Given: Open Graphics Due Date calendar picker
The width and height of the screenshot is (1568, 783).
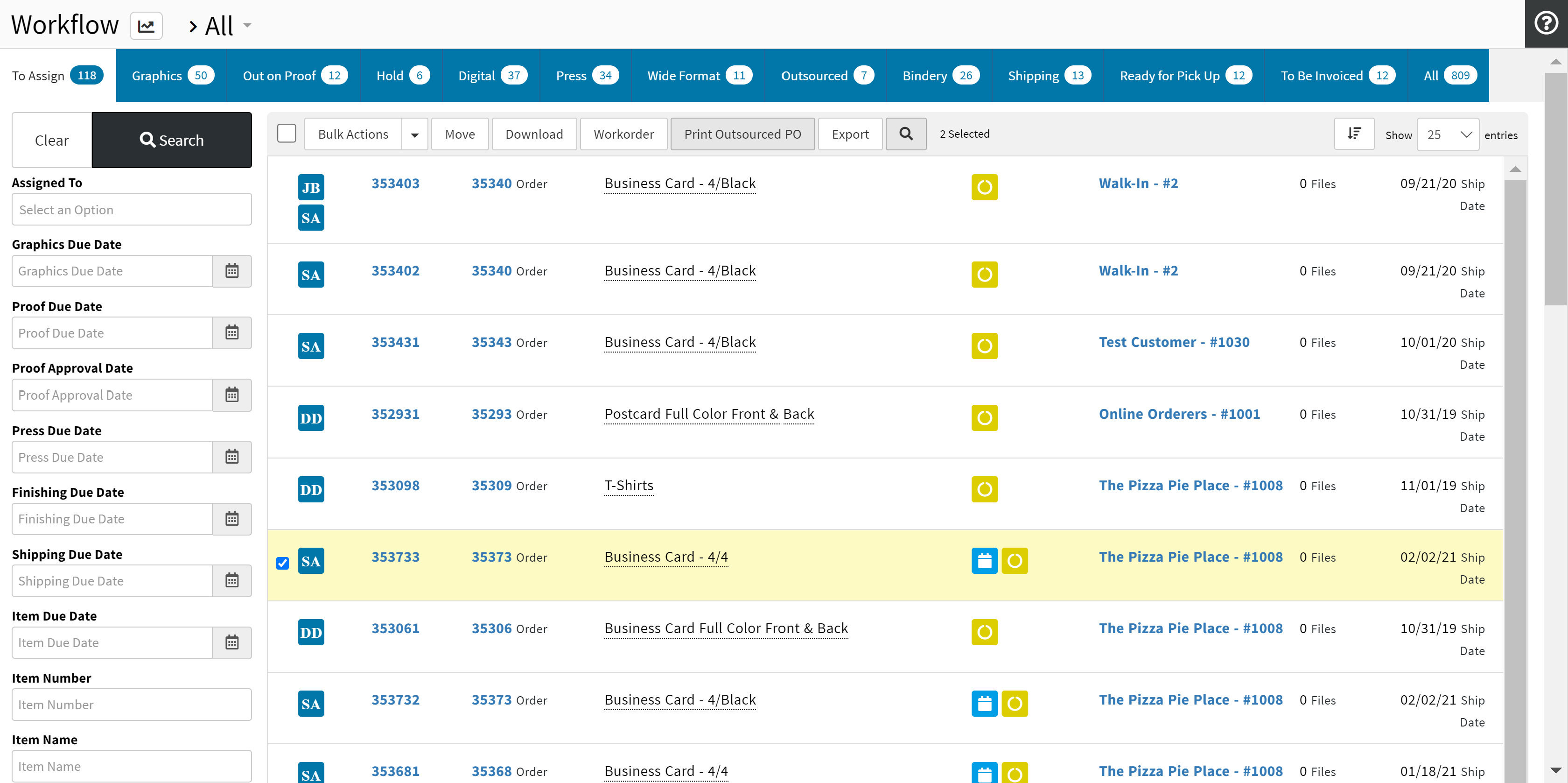Looking at the screenshot, I should click(232, 271).
